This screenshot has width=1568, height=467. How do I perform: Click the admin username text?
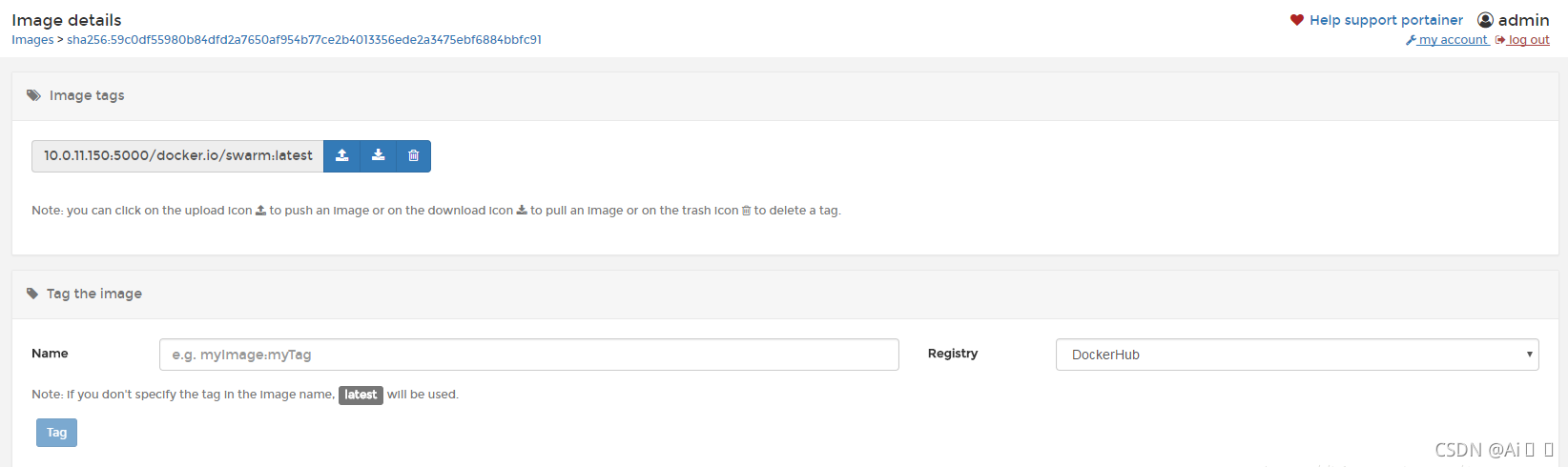[x=1524, y=20]
